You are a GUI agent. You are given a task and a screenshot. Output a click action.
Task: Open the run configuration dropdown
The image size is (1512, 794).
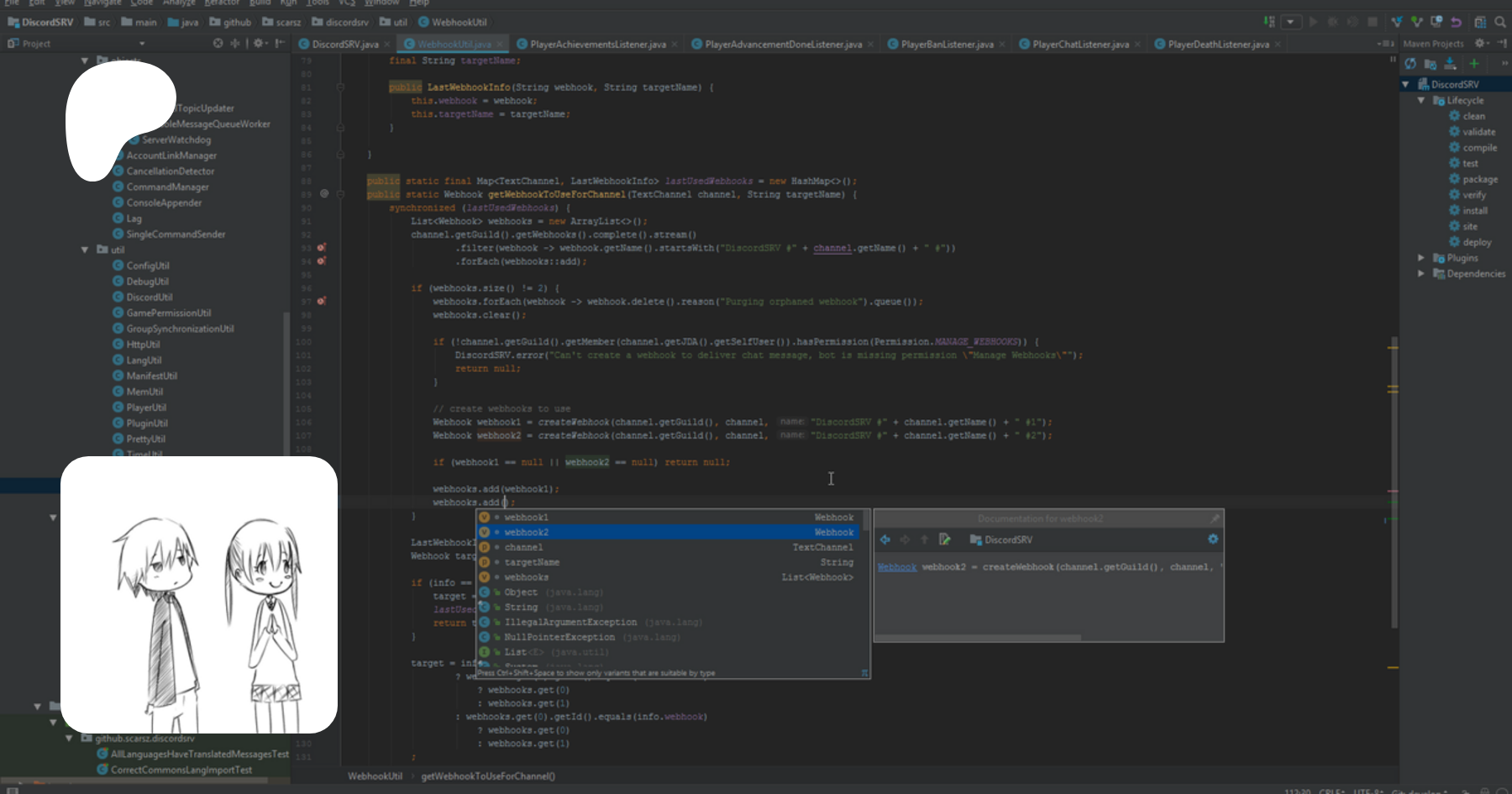1291,22
